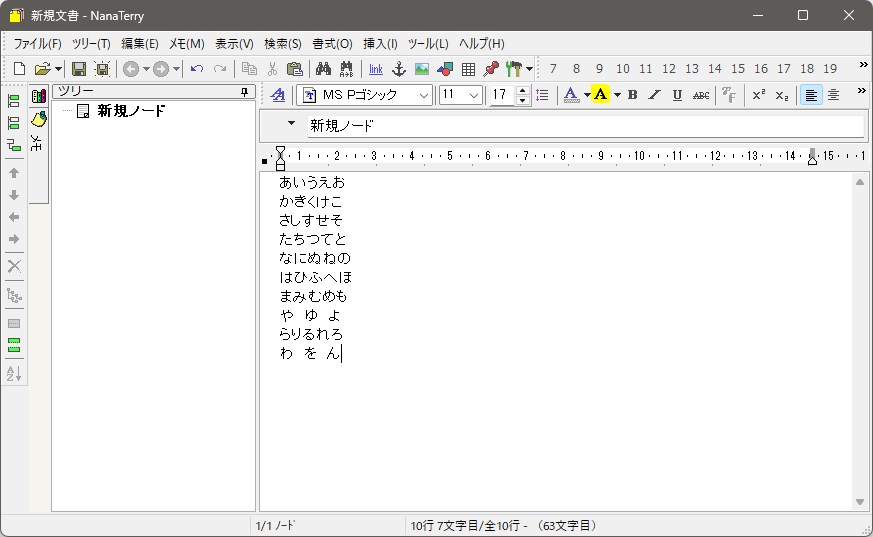The height and width of the screenshot is (537, 873).
Task: Select the 新規ノード tree node
Action: [131, 111]
